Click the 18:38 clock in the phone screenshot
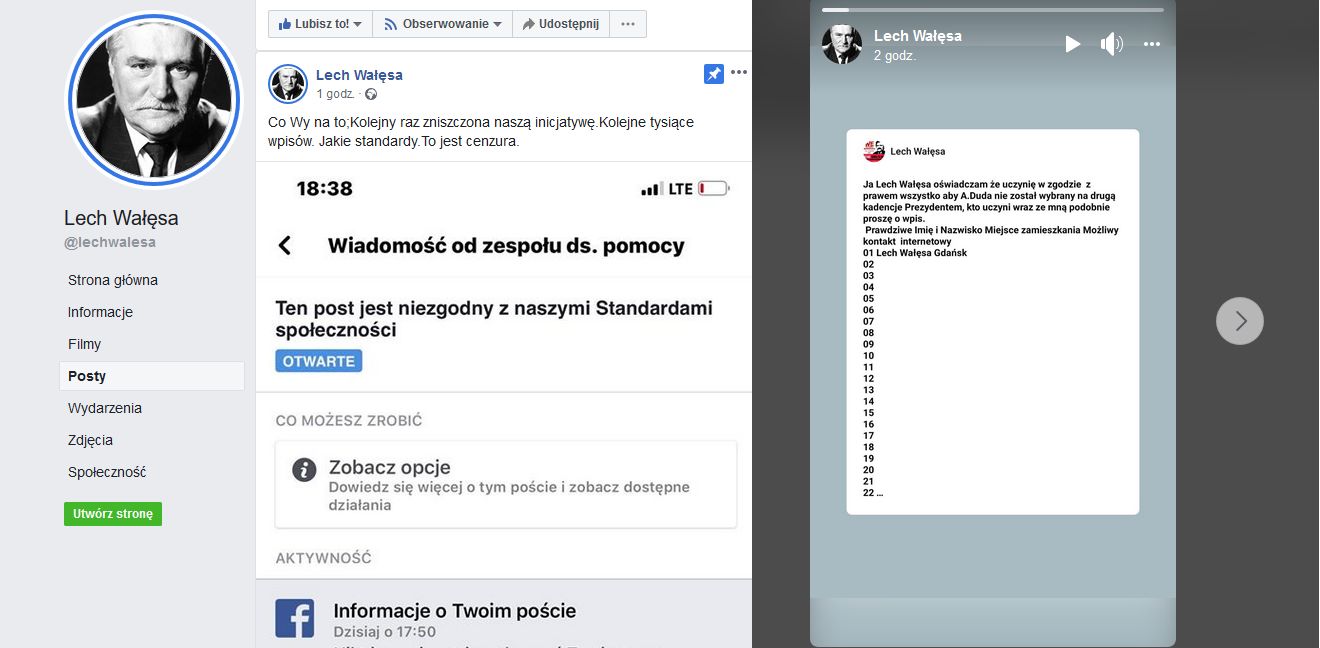Screen dimensions: 1320x648 point(325,188)
